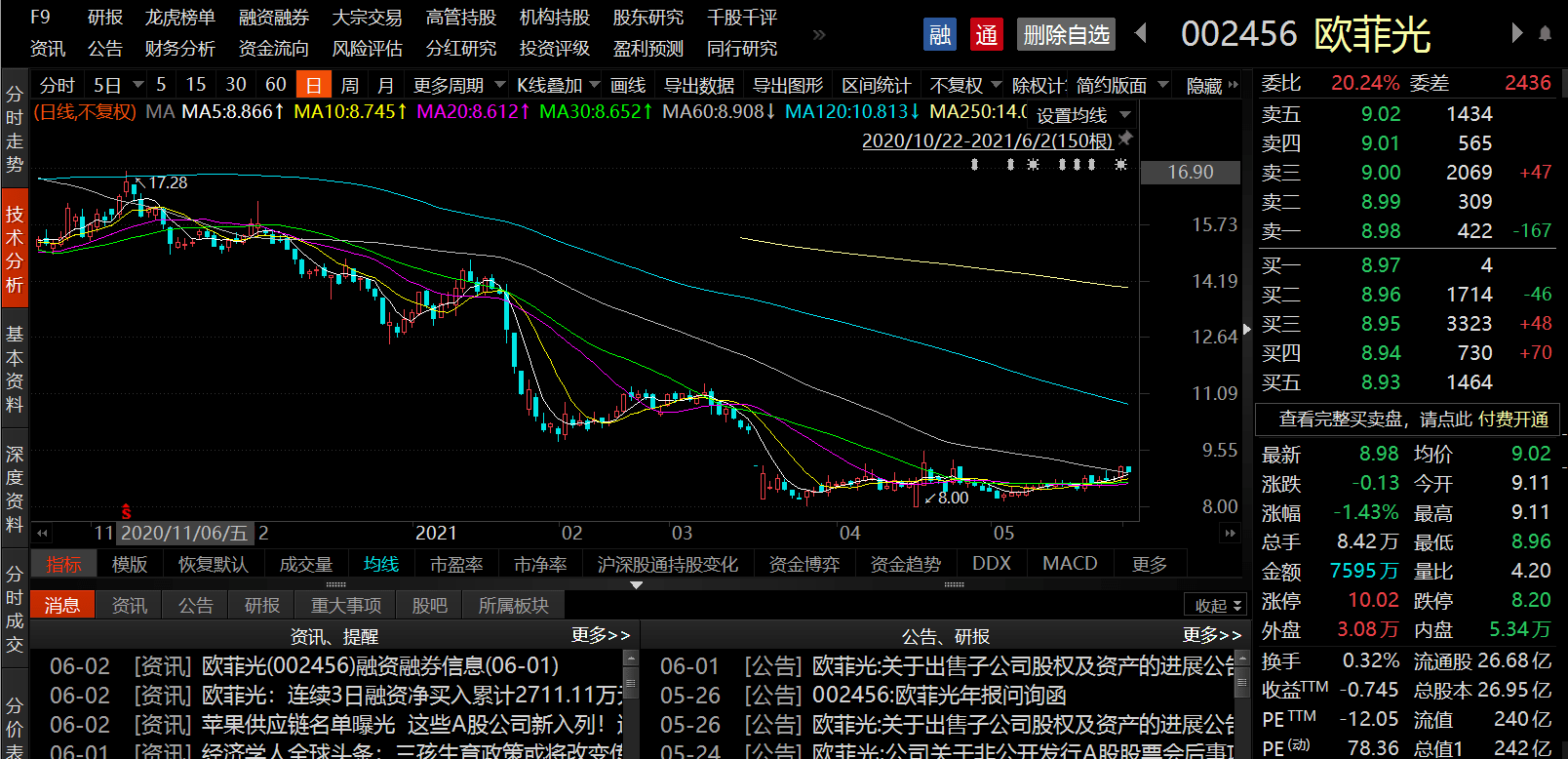Jump chart timeline to latest with right arrows
The width and height of the screenshot is (1568, 759).
click(x=1230, y=534)
